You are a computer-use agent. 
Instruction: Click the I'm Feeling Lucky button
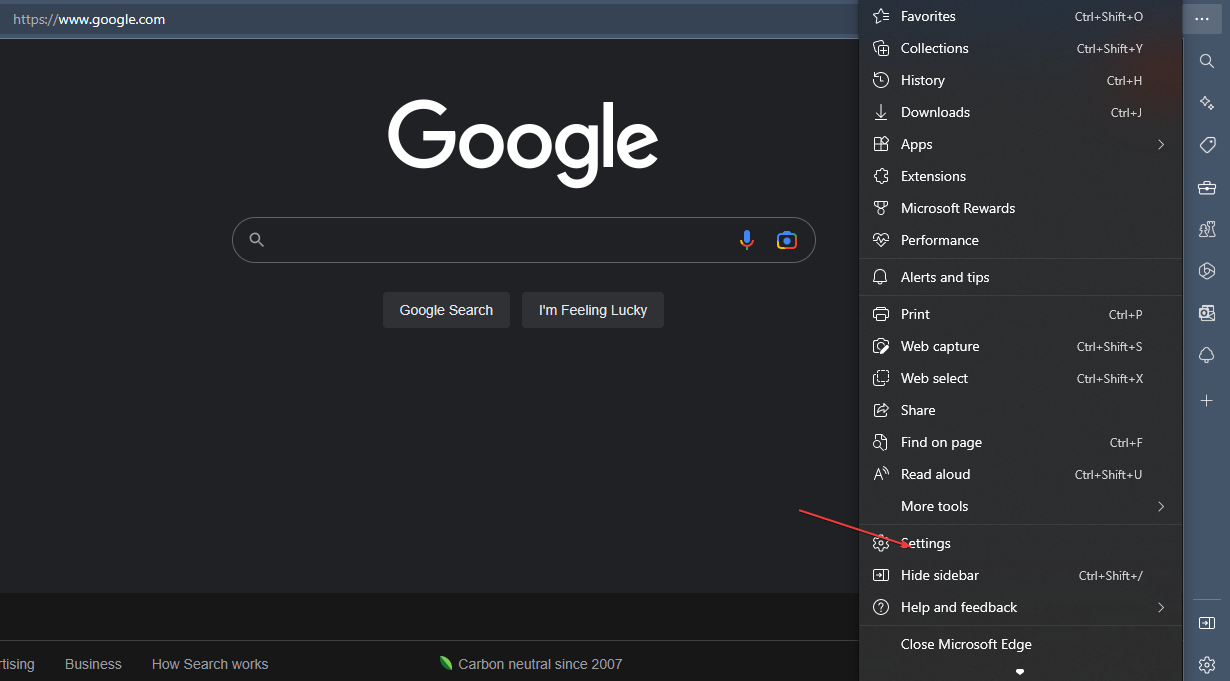593,310
